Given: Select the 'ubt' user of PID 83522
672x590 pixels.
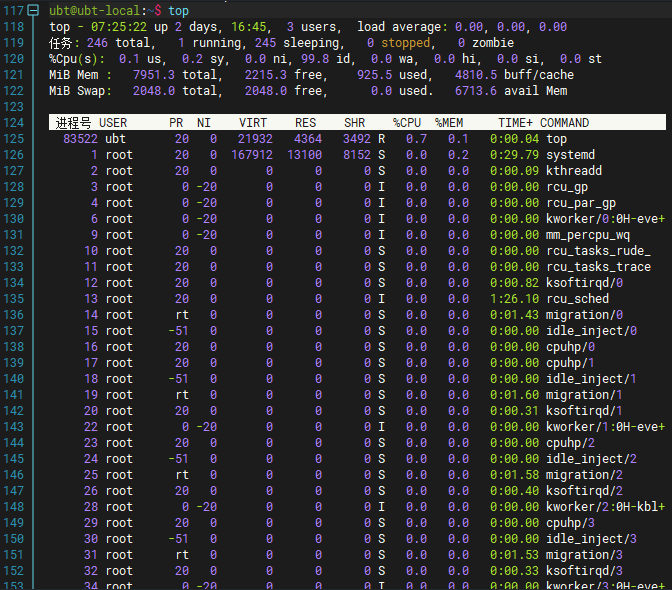Looking at the screenshot, I should [x=115, y=139].
